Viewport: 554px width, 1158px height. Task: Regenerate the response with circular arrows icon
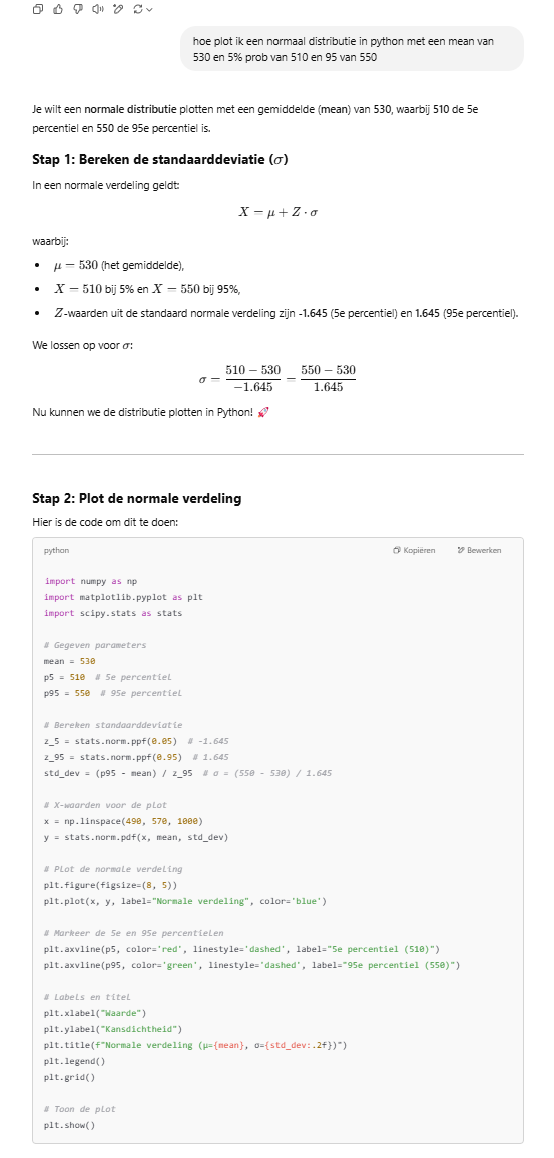(137, 9)
